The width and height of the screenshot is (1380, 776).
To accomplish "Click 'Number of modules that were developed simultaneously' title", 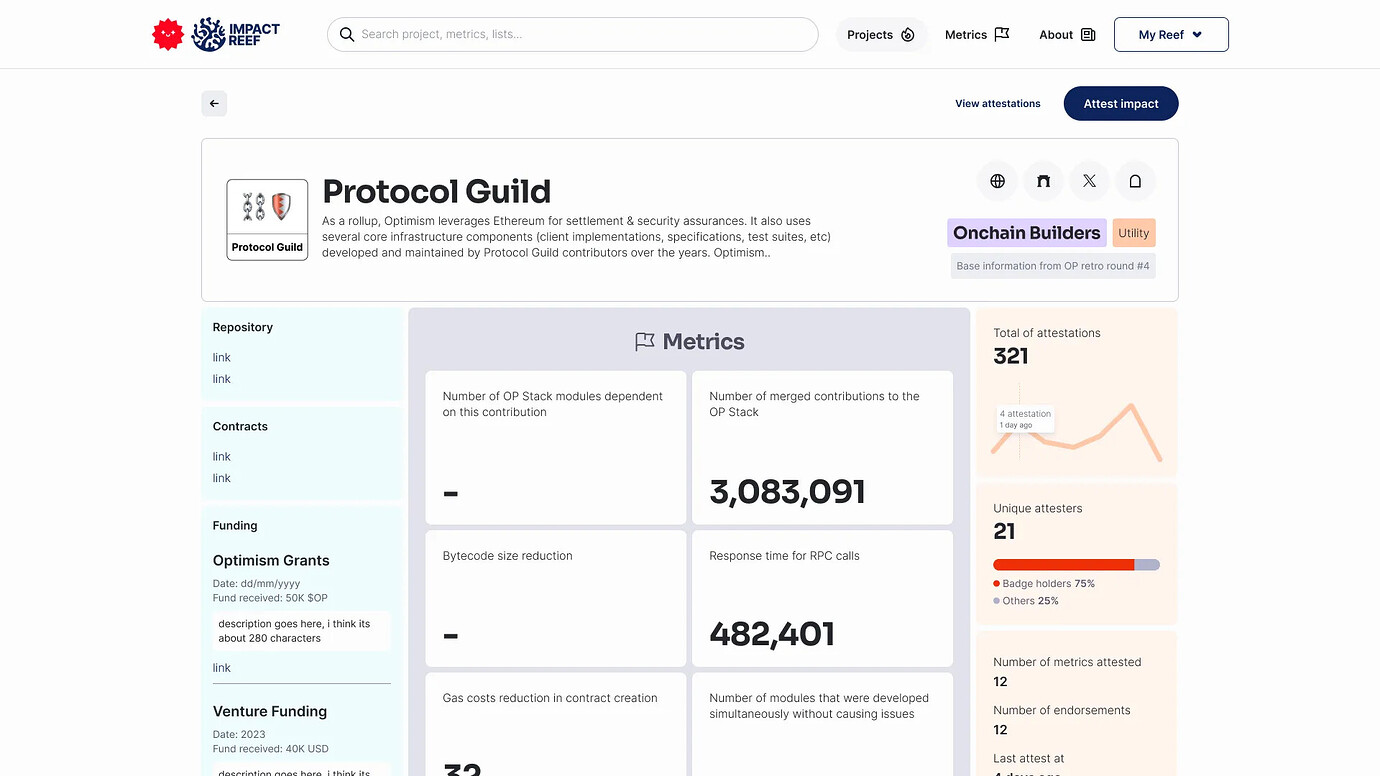I will (819, 706).
